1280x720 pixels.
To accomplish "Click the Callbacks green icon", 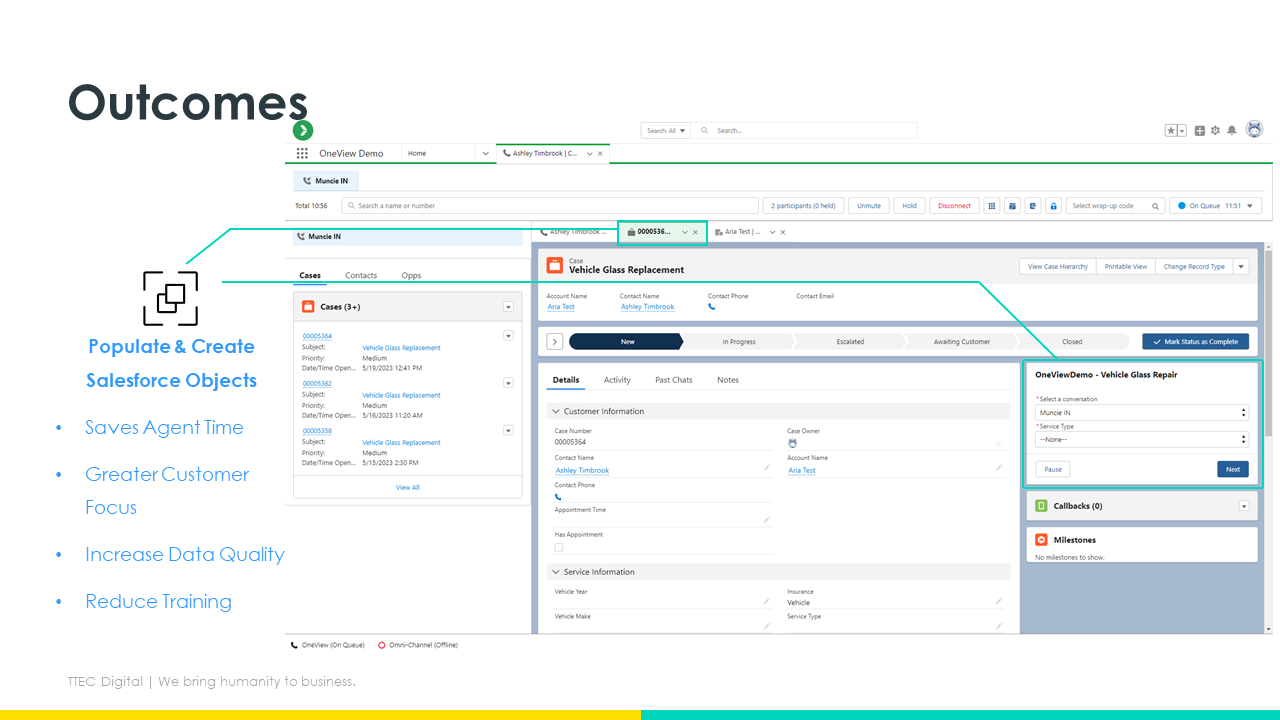I will tap(1041, 506).
